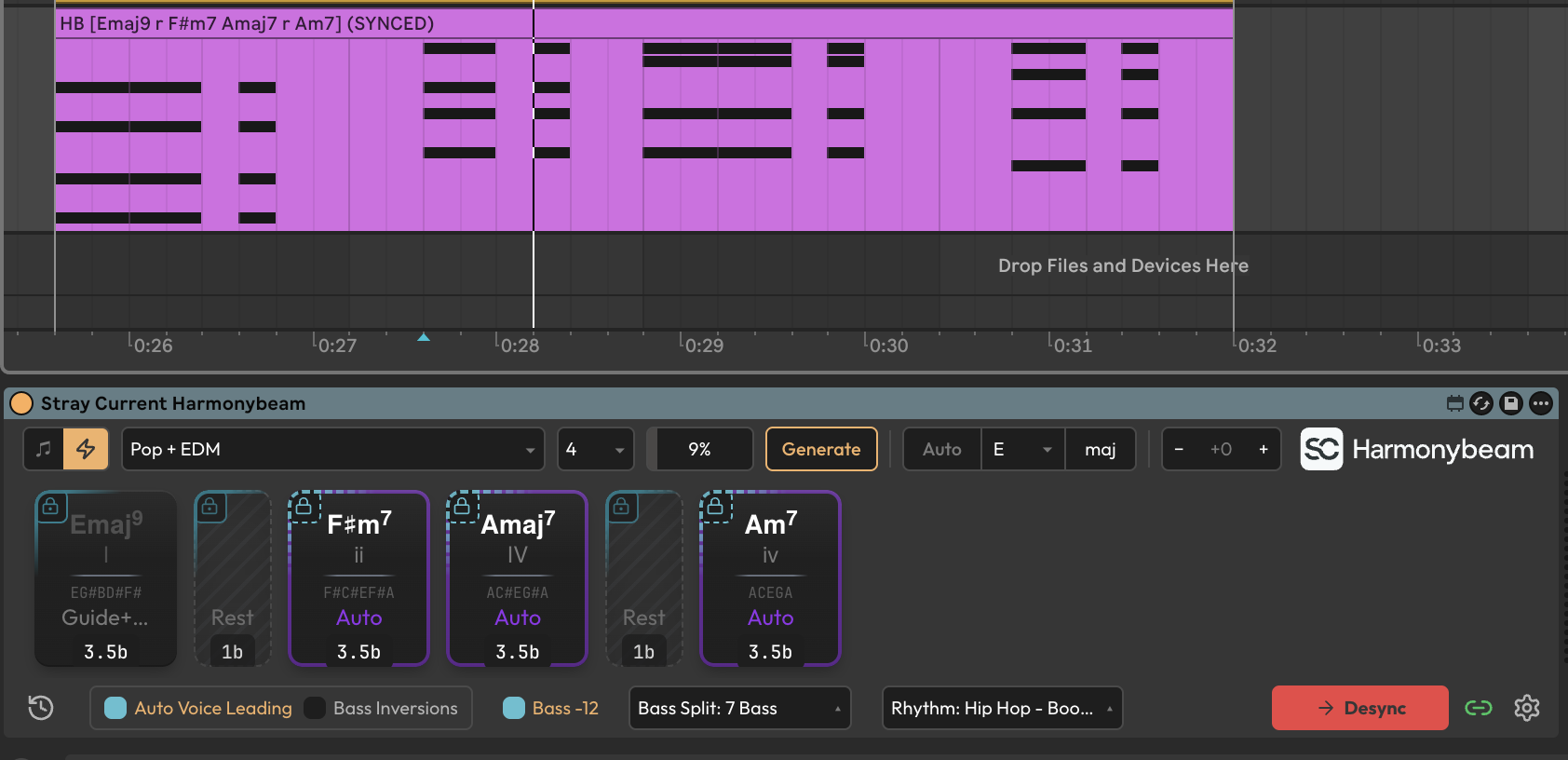
Task: Toggle the lock on the Emaj9 chord card
Action: (x=50, y=507)
